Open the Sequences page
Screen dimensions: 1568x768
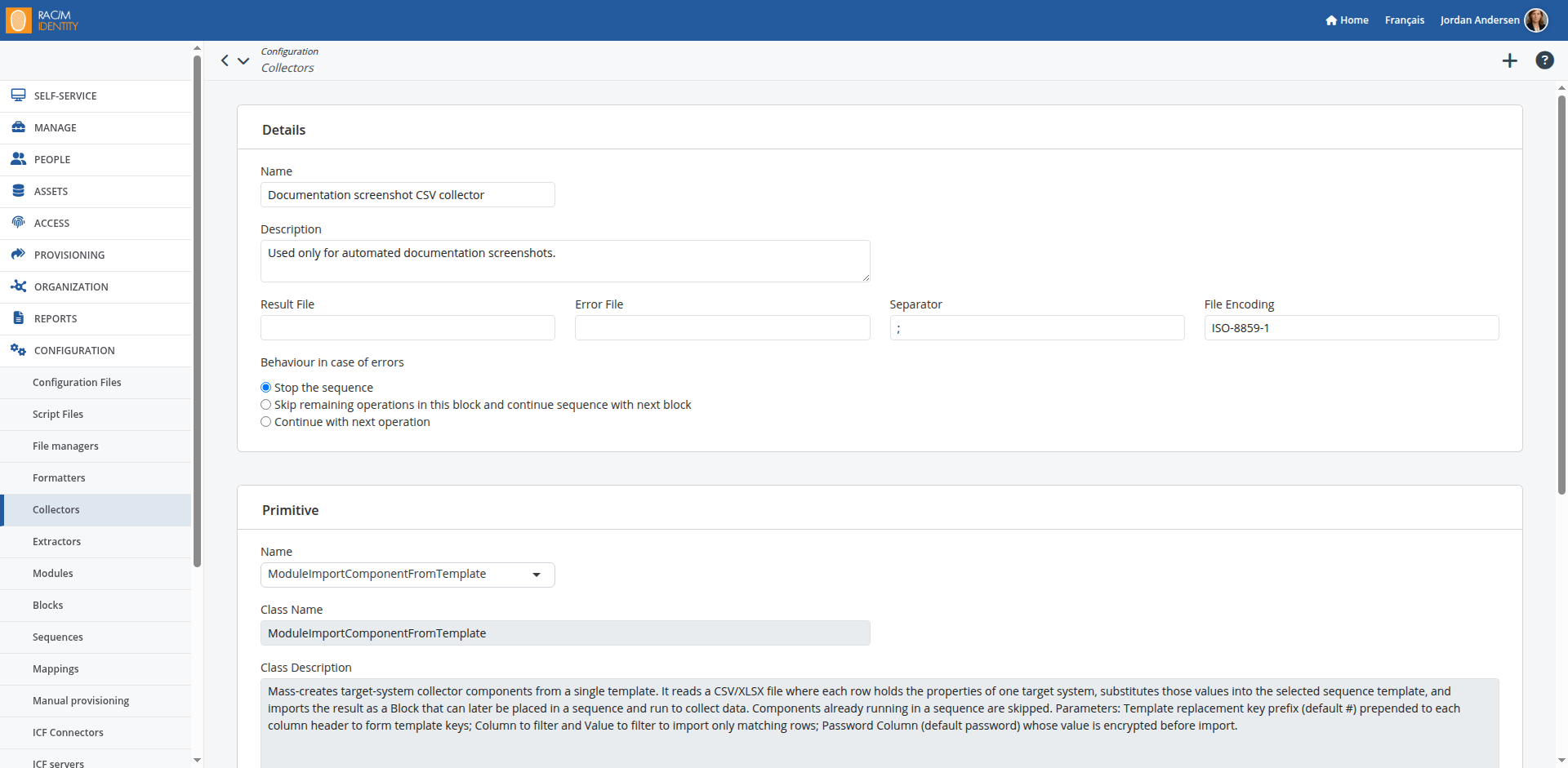pos(96,637)
